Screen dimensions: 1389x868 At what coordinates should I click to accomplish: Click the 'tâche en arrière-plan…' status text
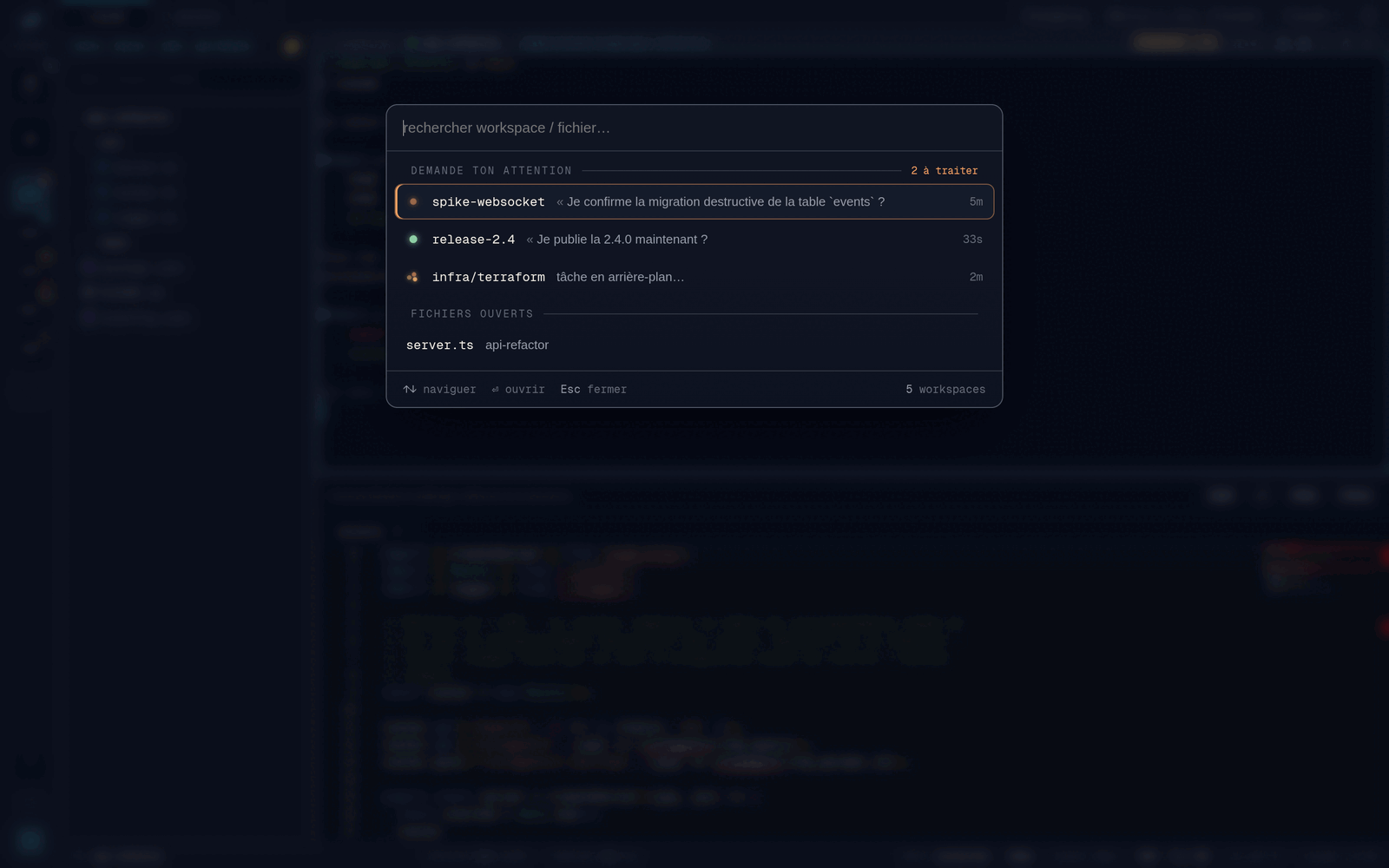[621, 277]
